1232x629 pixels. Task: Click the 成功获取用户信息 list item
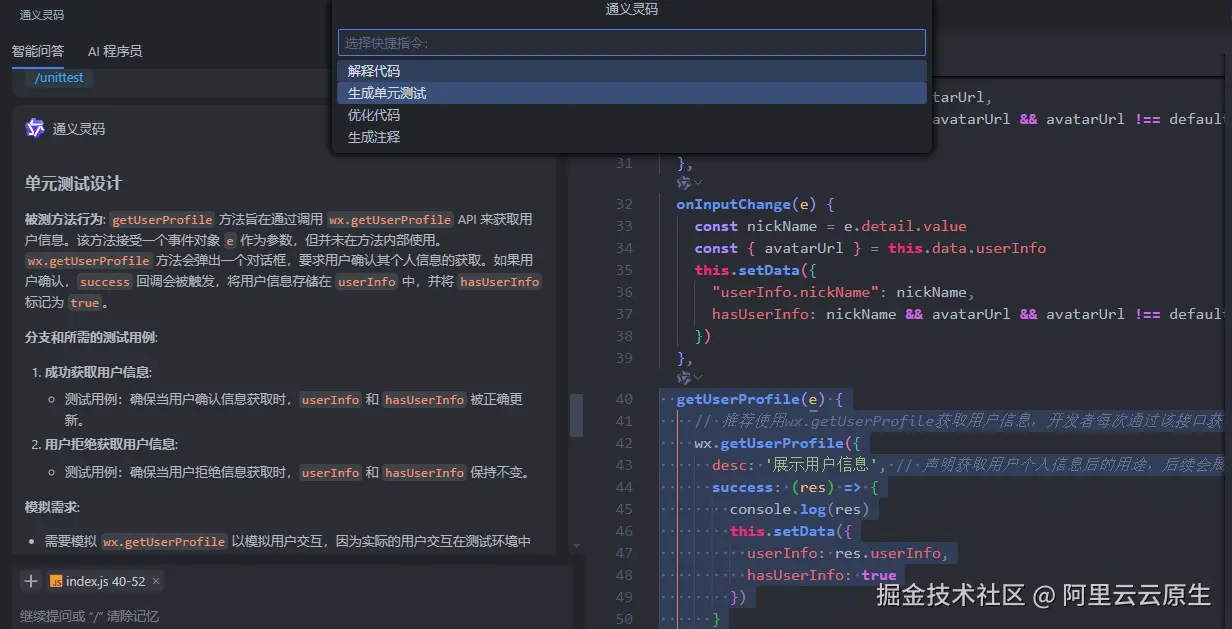click(98, 372)
